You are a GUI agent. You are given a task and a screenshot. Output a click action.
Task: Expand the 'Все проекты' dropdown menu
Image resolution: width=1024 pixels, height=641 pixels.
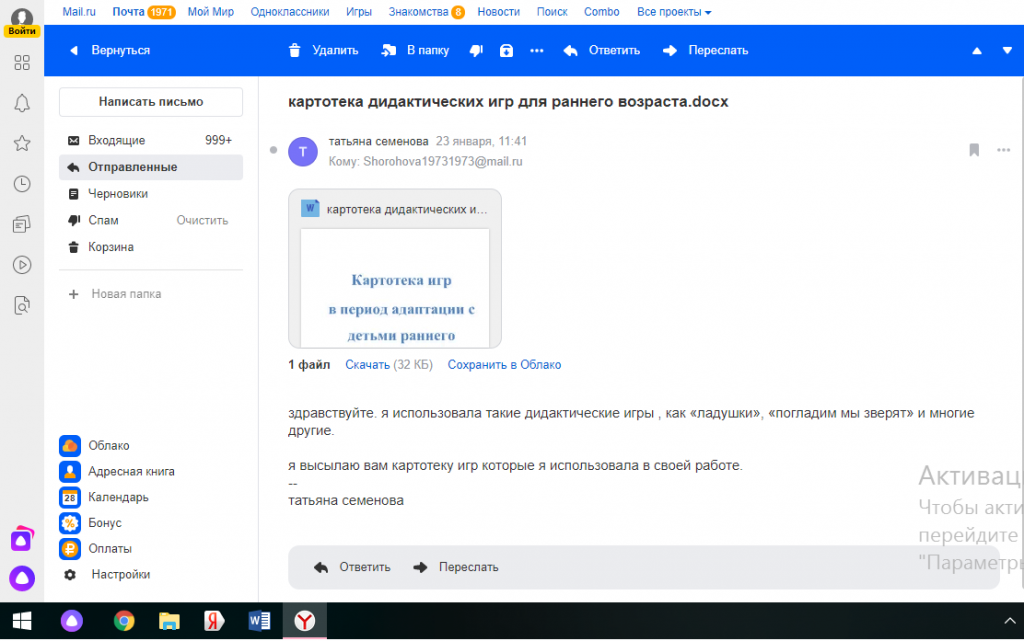[674, 12]
